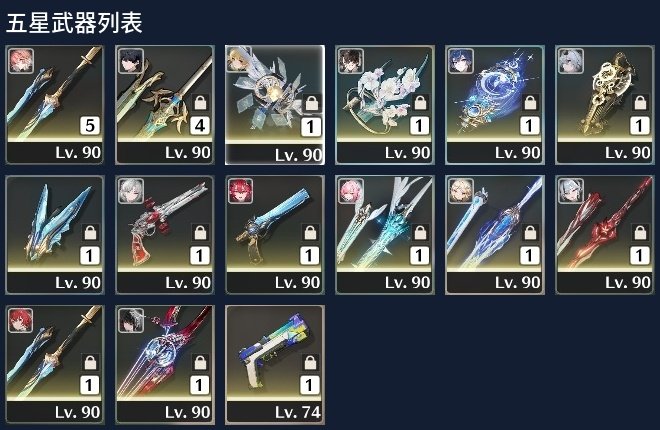This screenshot has height=430, width=660.
Task: Click the blonde avatar on the blue sword card
Action: click(x=461, y=191)
